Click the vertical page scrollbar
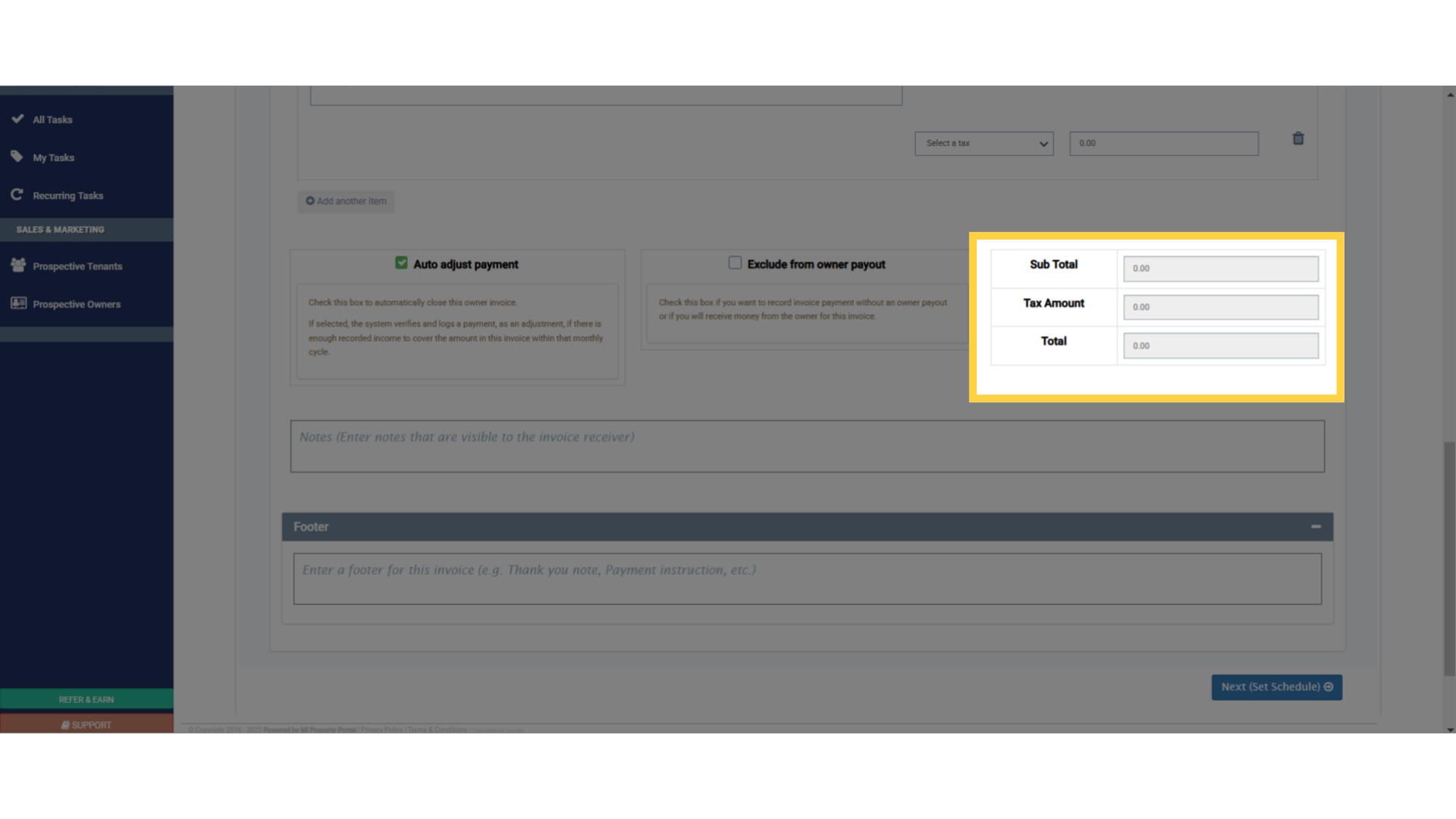1456x819 pixels. 1449,557
